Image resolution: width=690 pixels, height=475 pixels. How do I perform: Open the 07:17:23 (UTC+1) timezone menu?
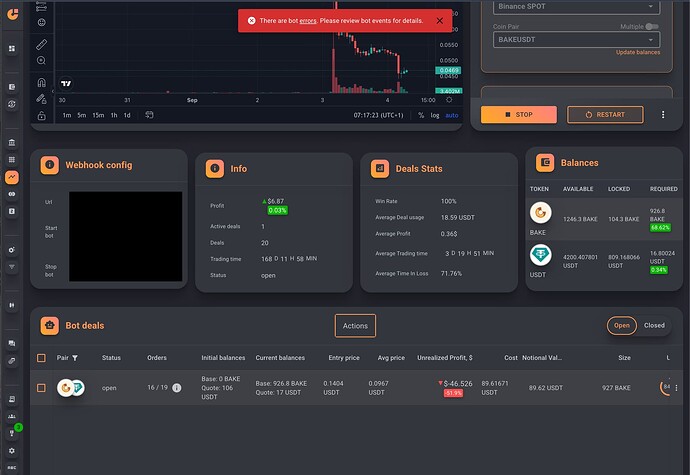tap(378, 115)
